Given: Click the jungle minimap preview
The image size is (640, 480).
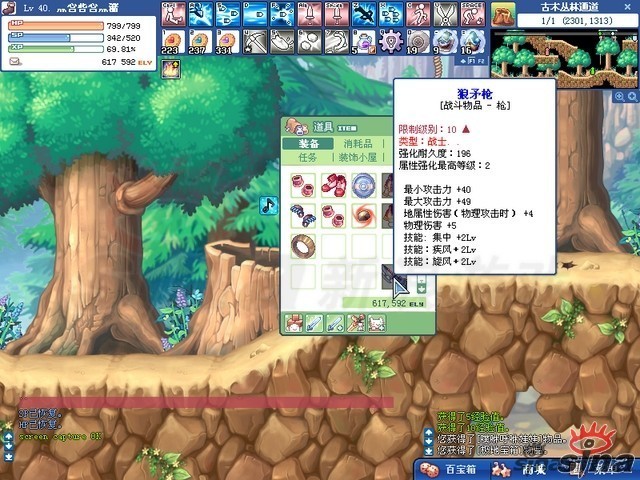Looking at the screenshot, I should pyautogui.click(x=564, y=59).
